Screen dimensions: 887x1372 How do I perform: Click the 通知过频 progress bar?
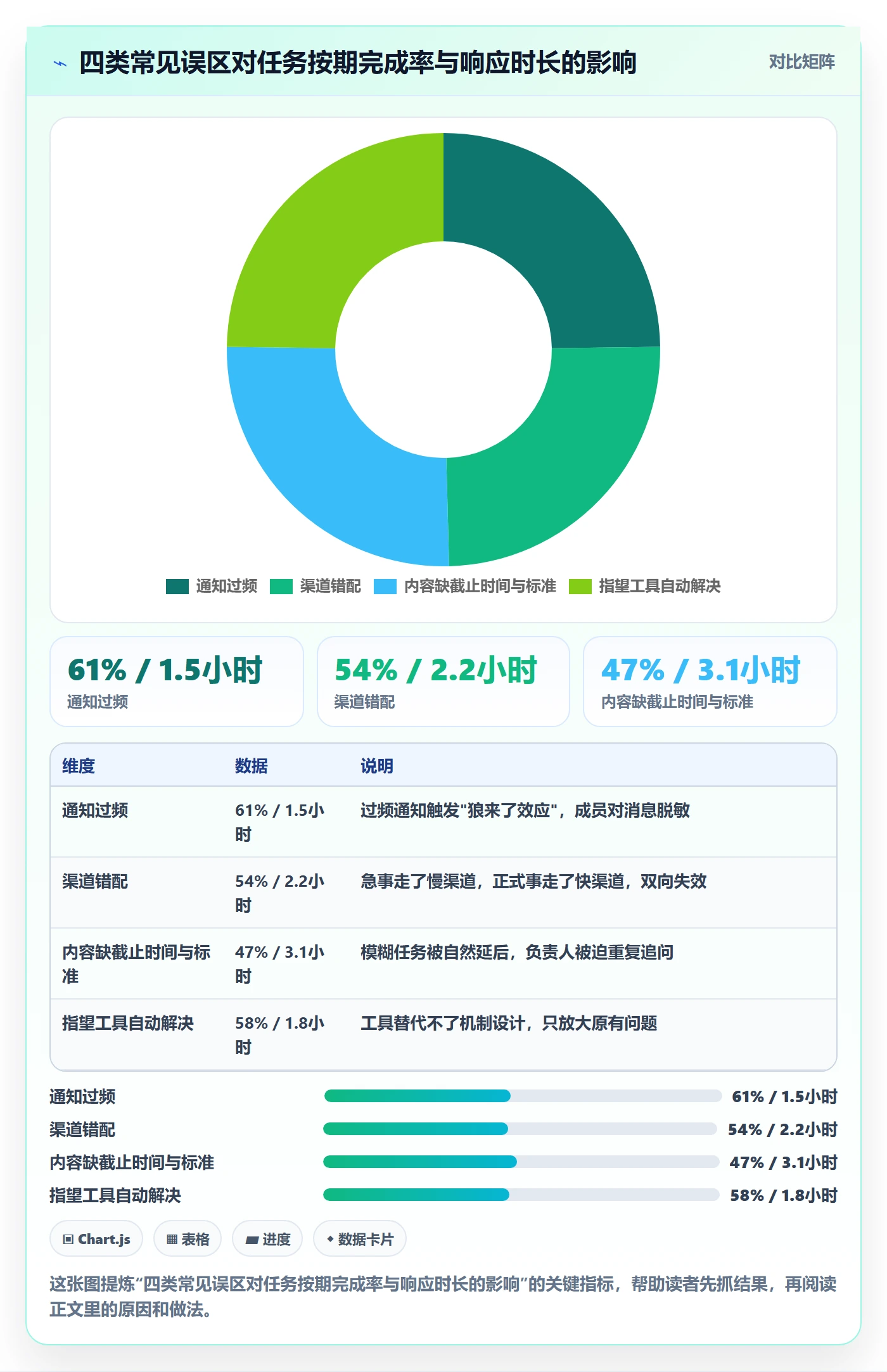523,1096
